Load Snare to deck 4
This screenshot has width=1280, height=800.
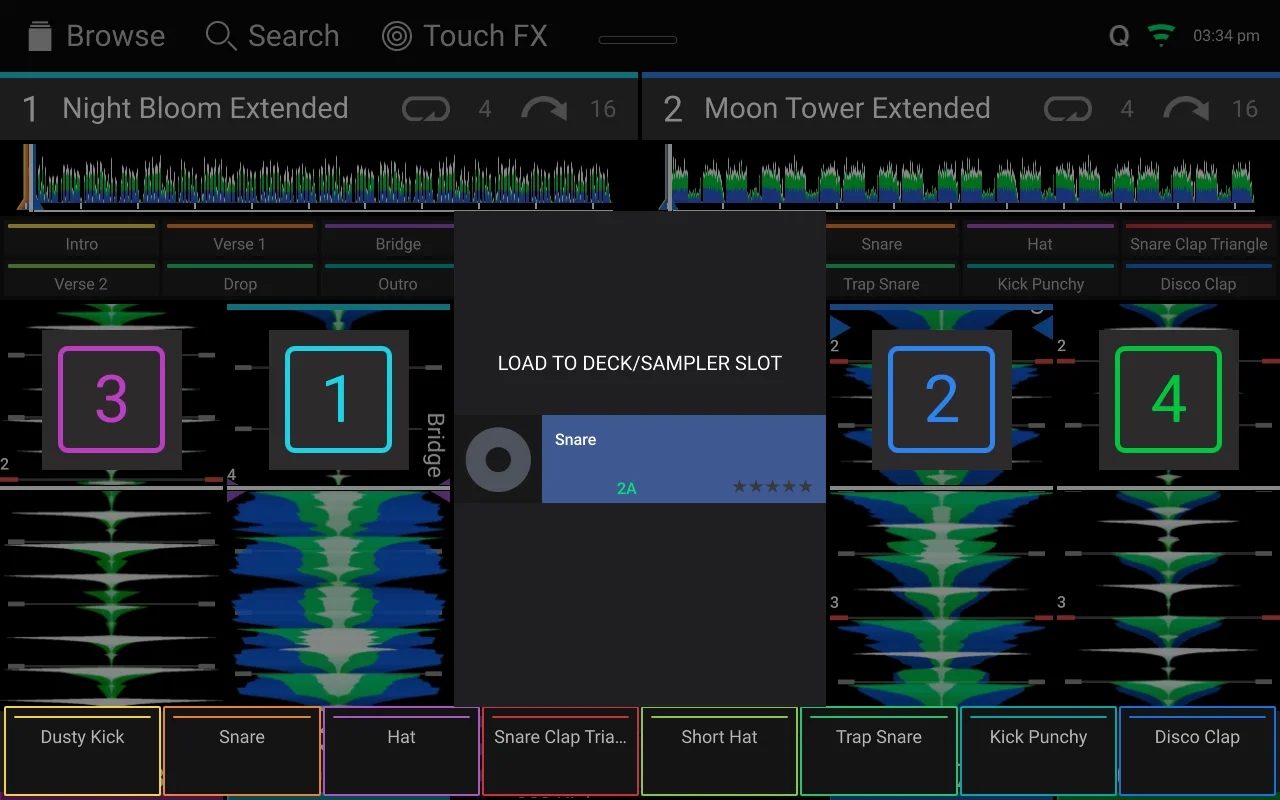1168,399
